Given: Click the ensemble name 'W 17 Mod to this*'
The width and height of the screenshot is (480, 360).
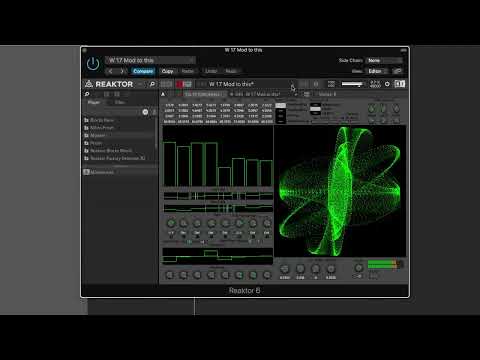Looking at the screenshot, I should (231, 84).
